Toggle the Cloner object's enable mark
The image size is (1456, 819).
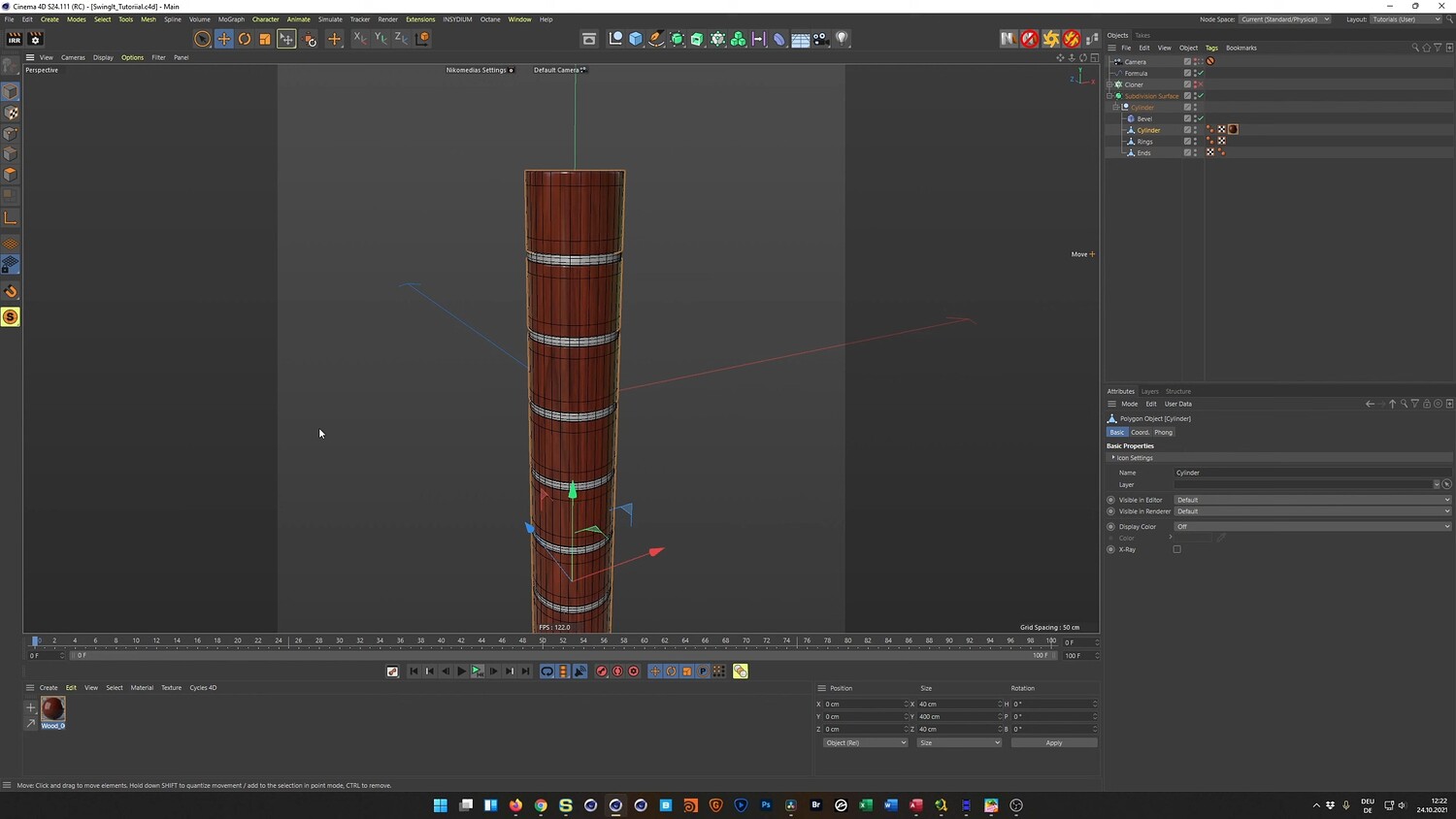(x=1200, y=84)
